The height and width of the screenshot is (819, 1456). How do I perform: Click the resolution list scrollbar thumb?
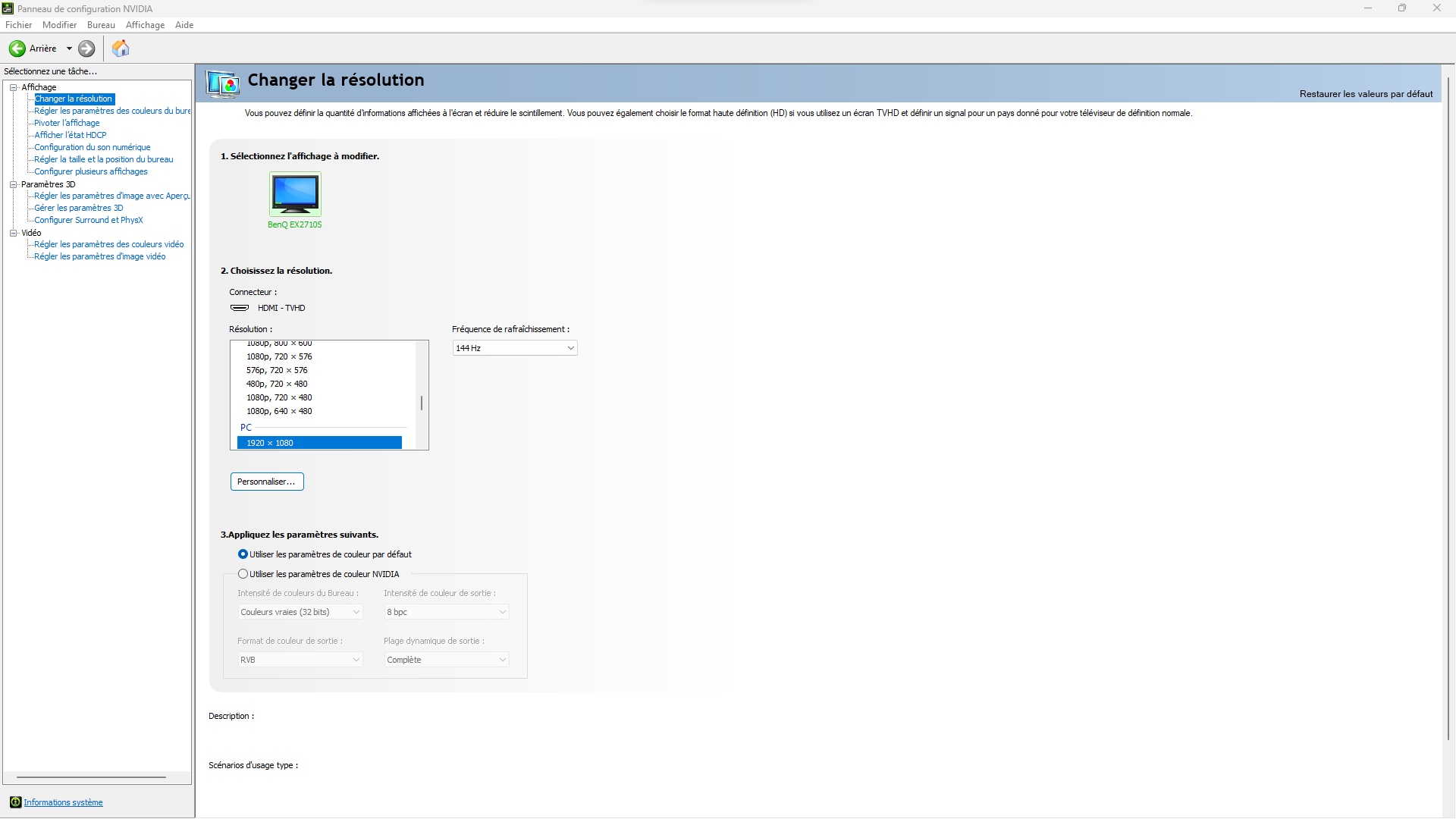(422, 403)
